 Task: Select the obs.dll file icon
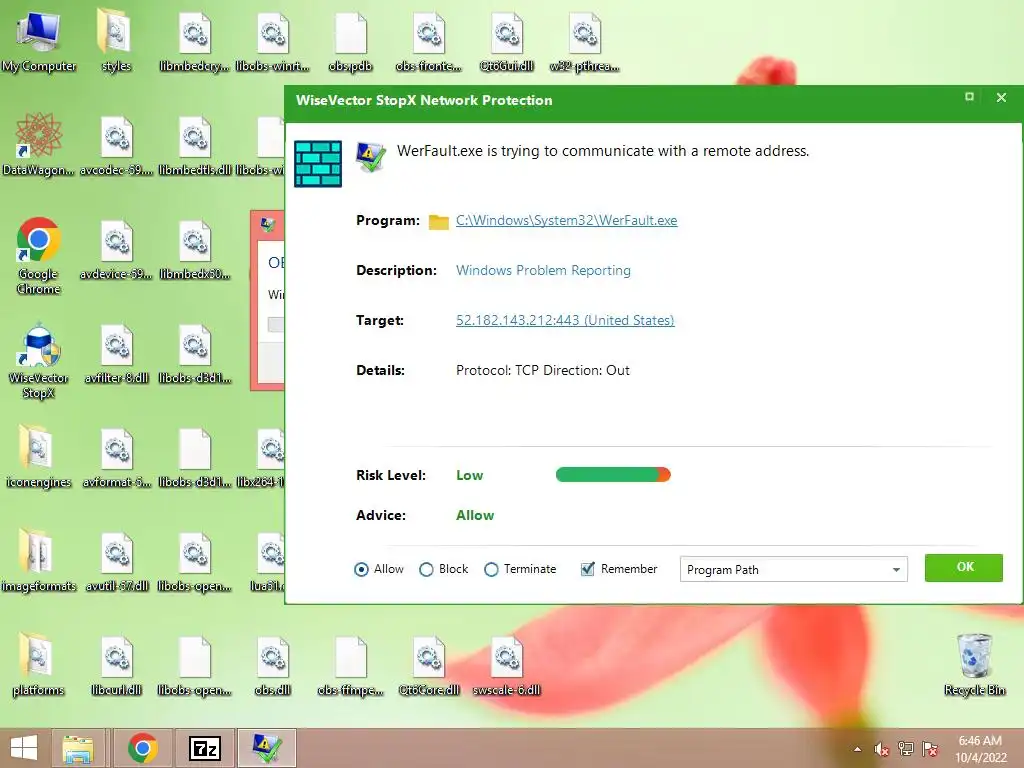[x=273, y=664]
